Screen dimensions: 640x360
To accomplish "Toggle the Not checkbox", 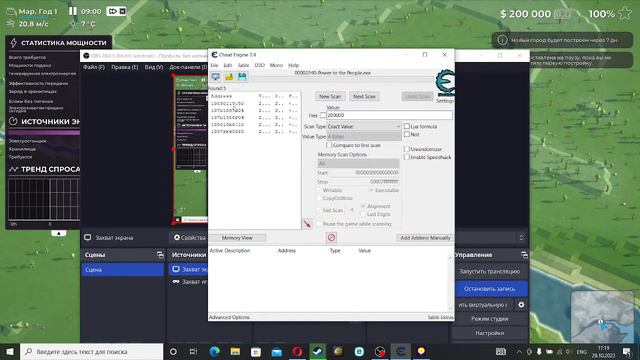I will point(407,134).
